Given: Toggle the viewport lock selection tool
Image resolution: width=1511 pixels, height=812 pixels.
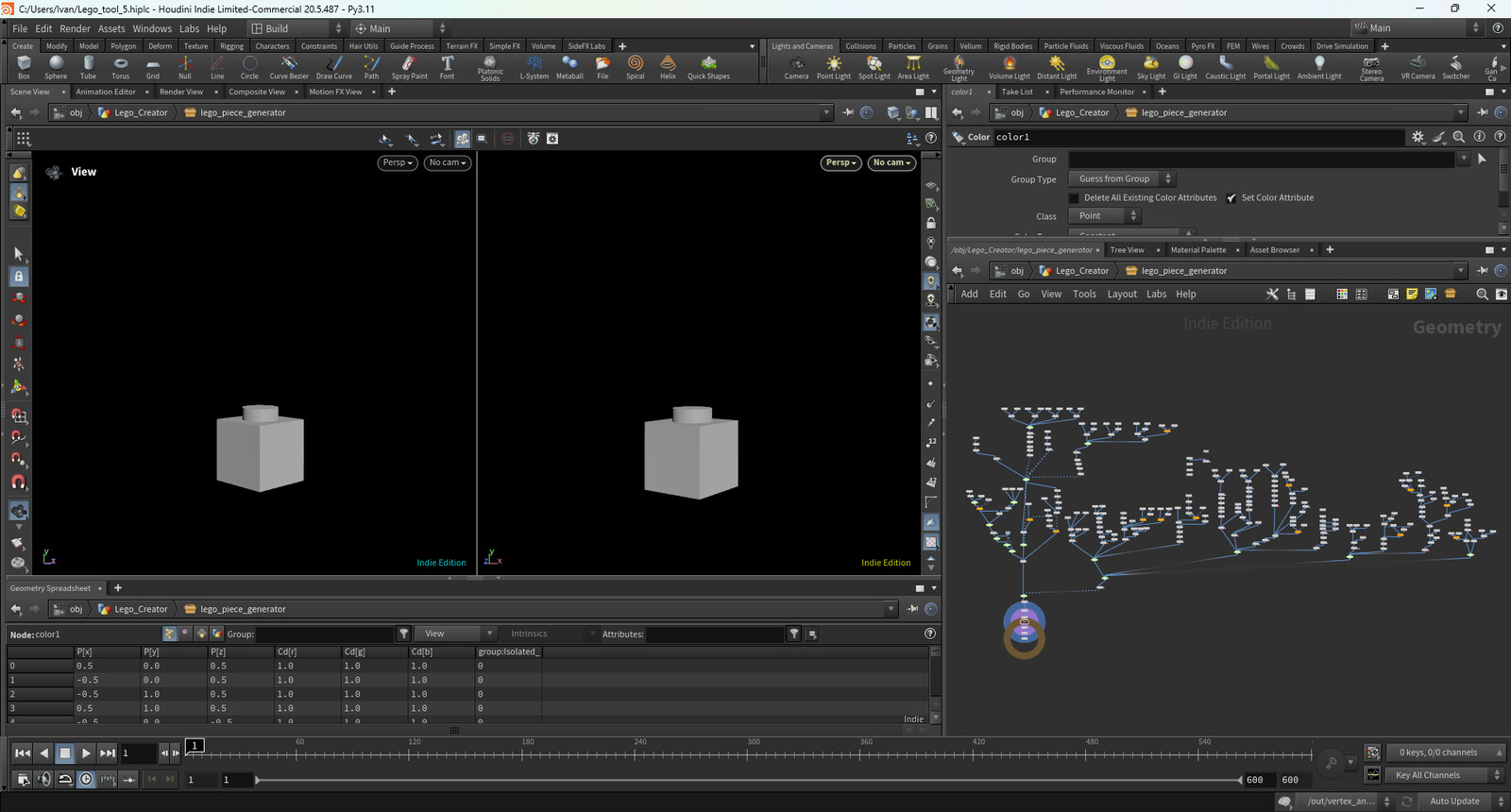Looking at the screenshot, I should pyautogui.click(x=18, y=277).
